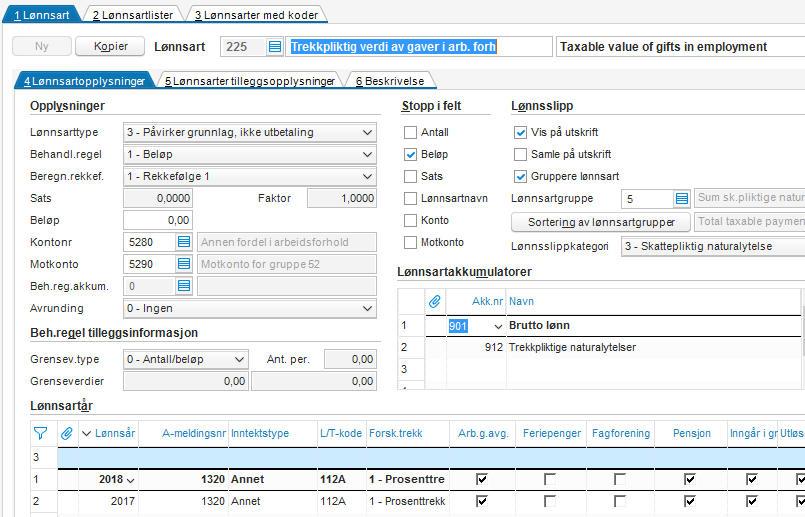The image size is (805, 517).
Task: Open the Lønnsslippkategori dropdown
Action: (x=712, y=247)
